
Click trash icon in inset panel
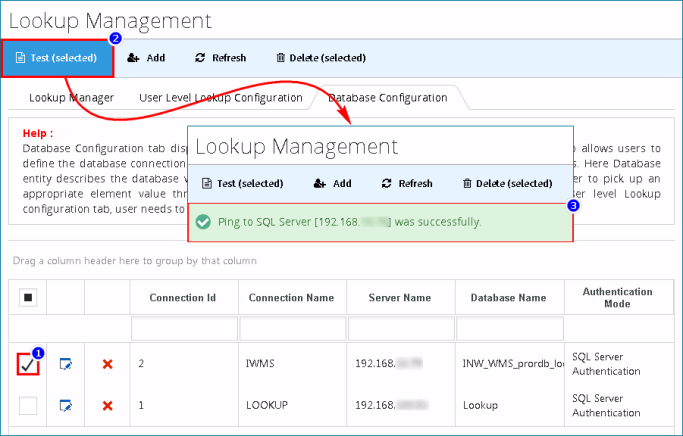(467, 183)
